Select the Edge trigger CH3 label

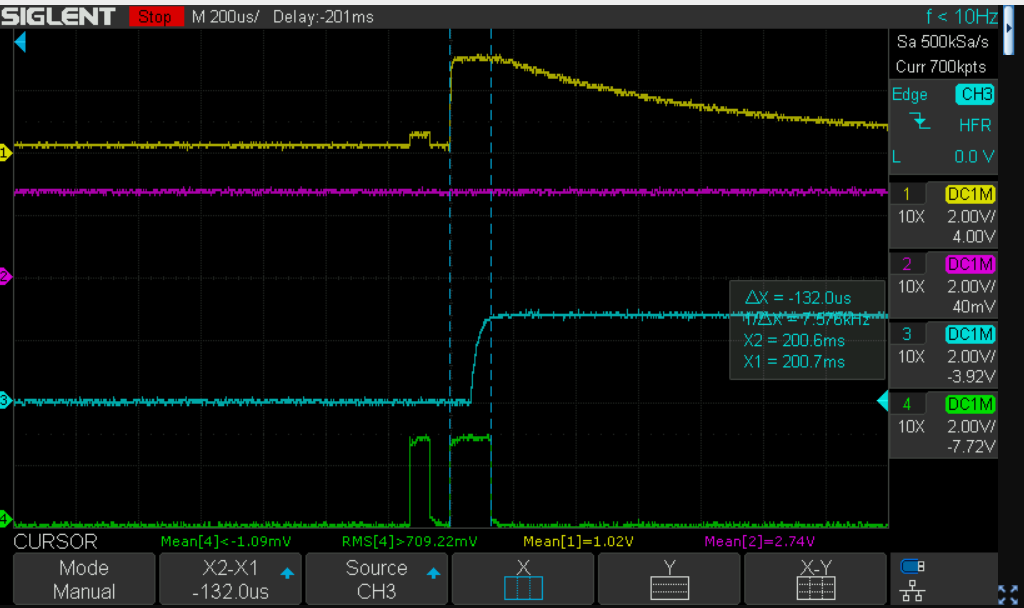(x=975, y=94)
